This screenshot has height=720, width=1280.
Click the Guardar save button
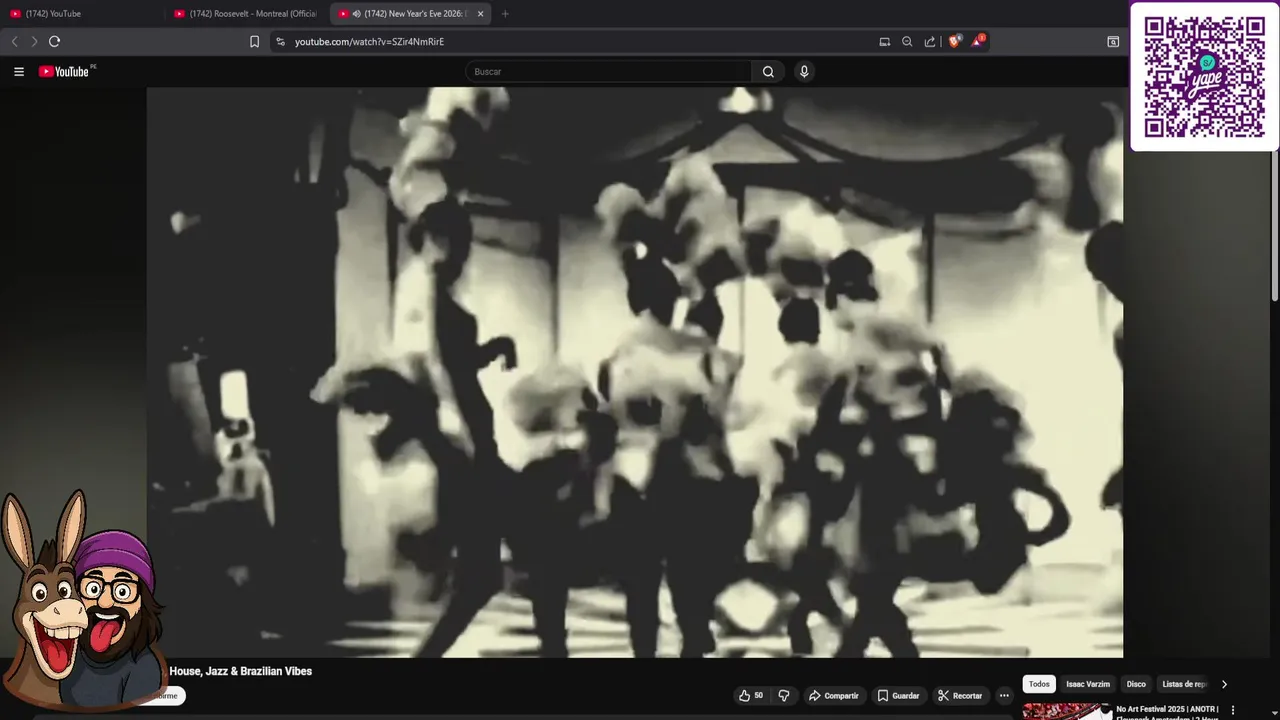pyautogui.click(x=898, y=695)
